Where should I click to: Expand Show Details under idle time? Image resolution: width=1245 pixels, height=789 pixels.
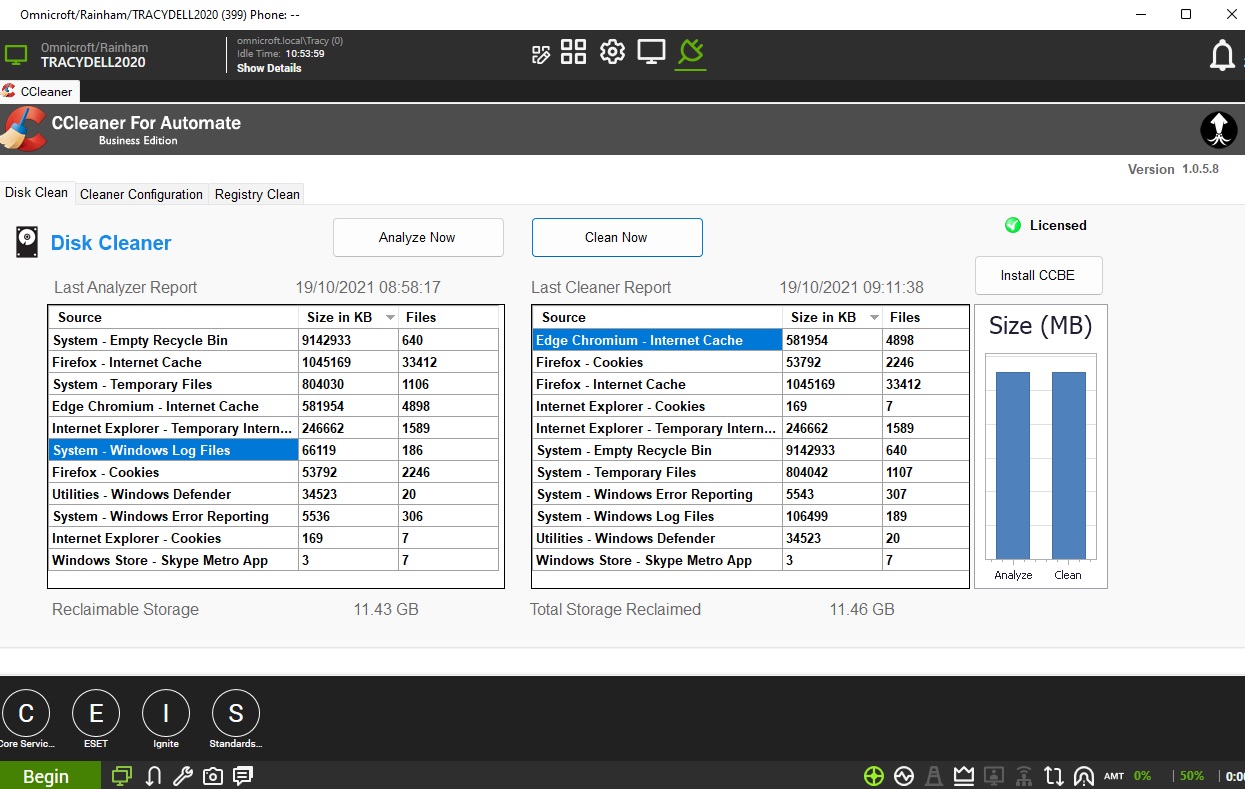(269, 68)
